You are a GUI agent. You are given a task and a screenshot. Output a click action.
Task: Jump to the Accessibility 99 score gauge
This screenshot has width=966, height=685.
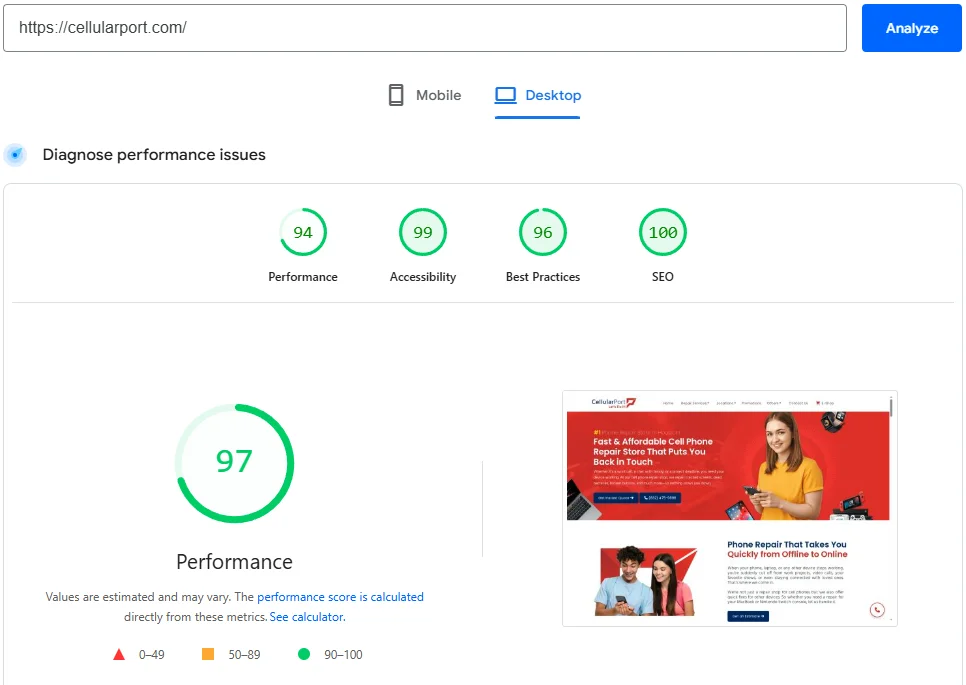click(x=423, y=233)
